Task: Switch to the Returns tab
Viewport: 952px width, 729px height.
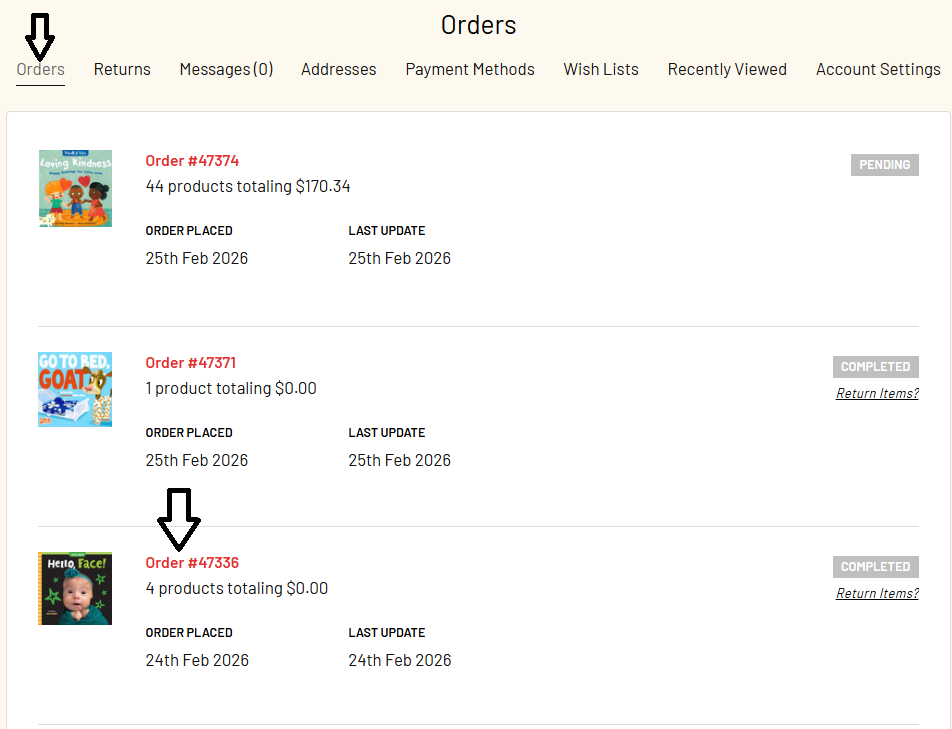Action: [122, 70]
